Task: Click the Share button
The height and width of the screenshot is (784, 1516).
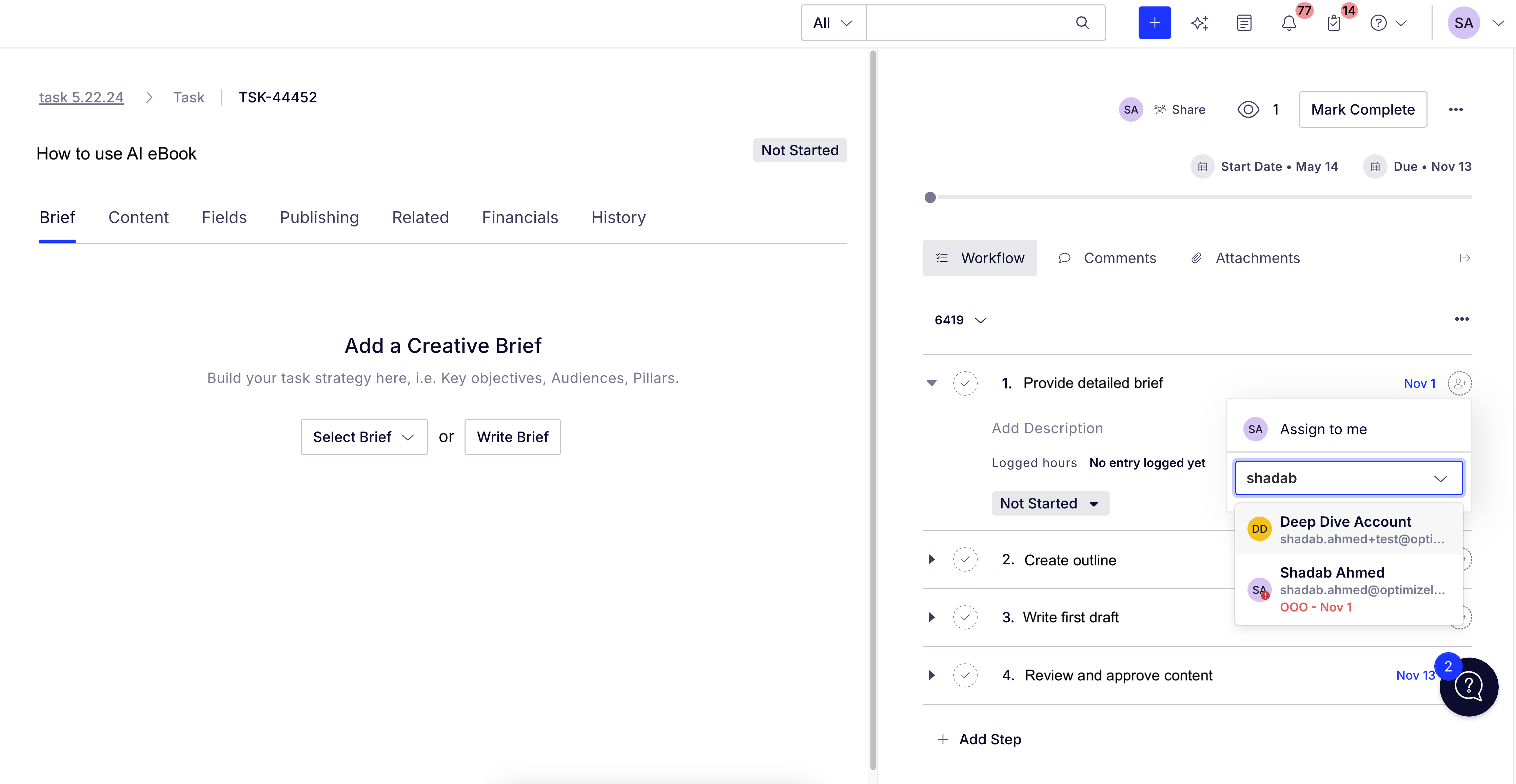Action: tap(1180, 109)
